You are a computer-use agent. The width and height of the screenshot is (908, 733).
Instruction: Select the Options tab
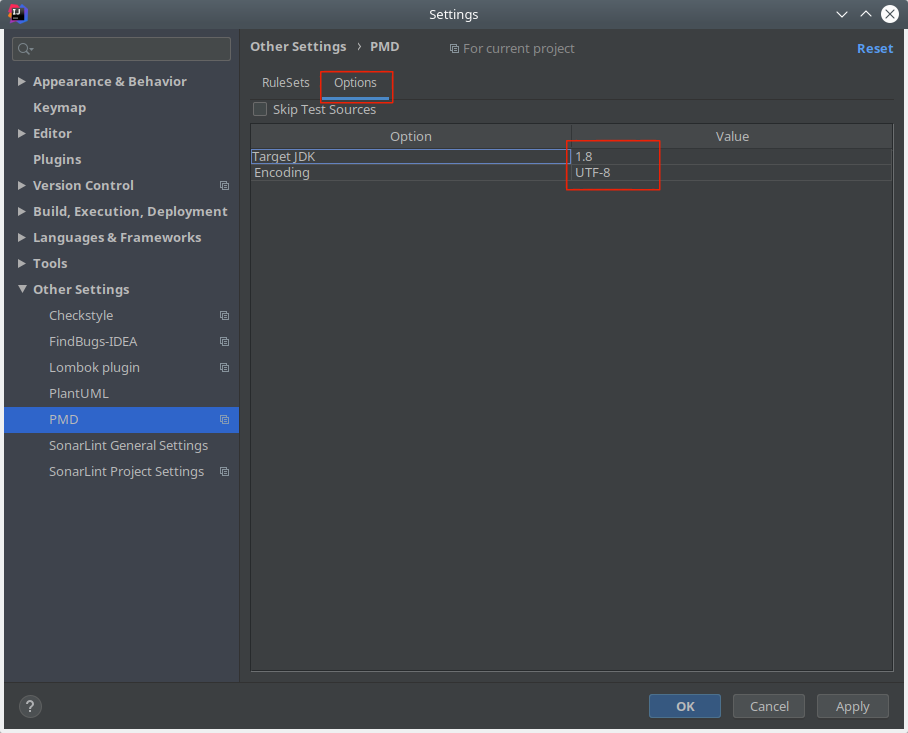click(x=355, y=83)
